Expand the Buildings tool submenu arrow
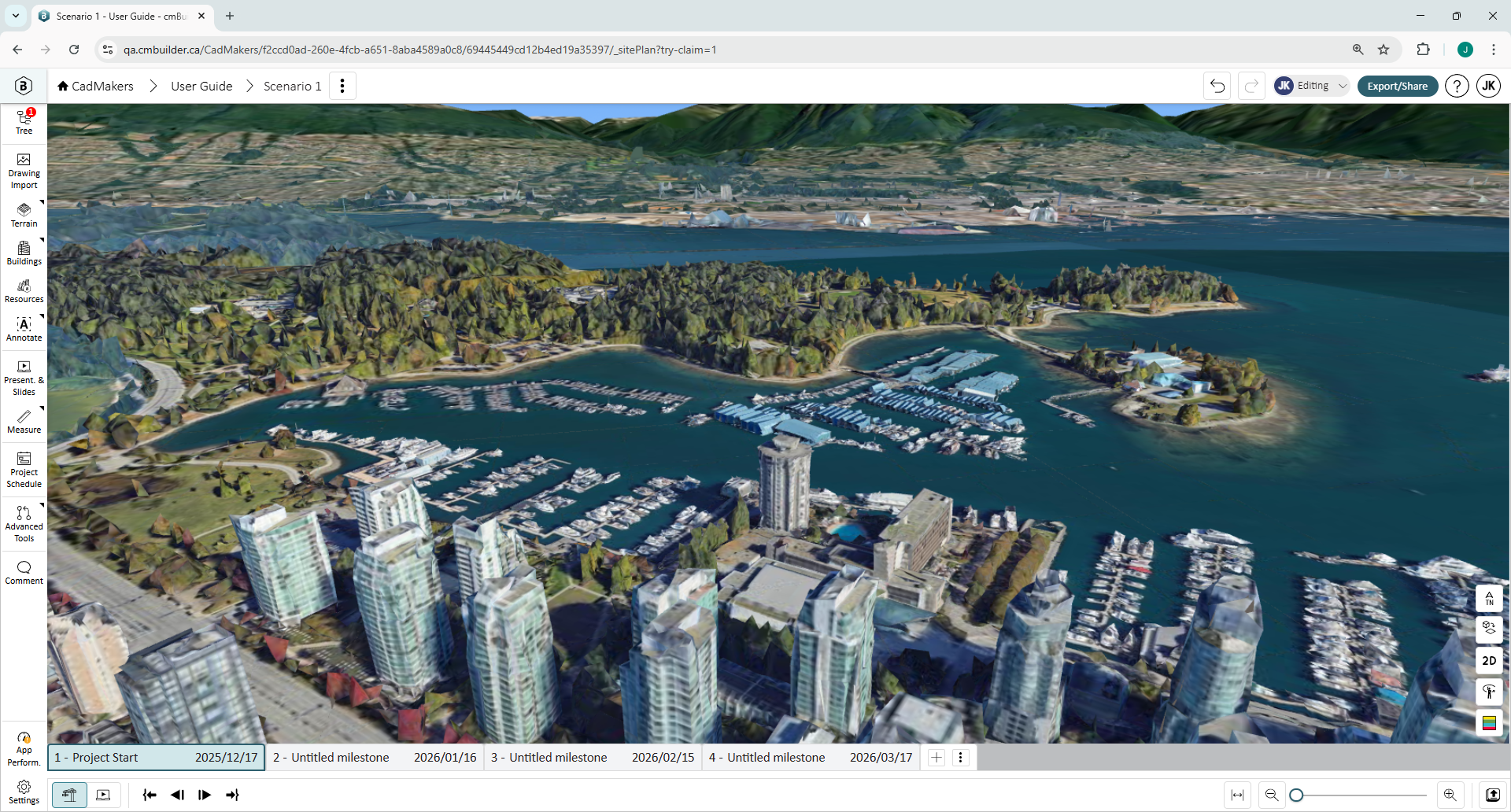The width and height of the screenshot is (1511, 812). point(42,240)
